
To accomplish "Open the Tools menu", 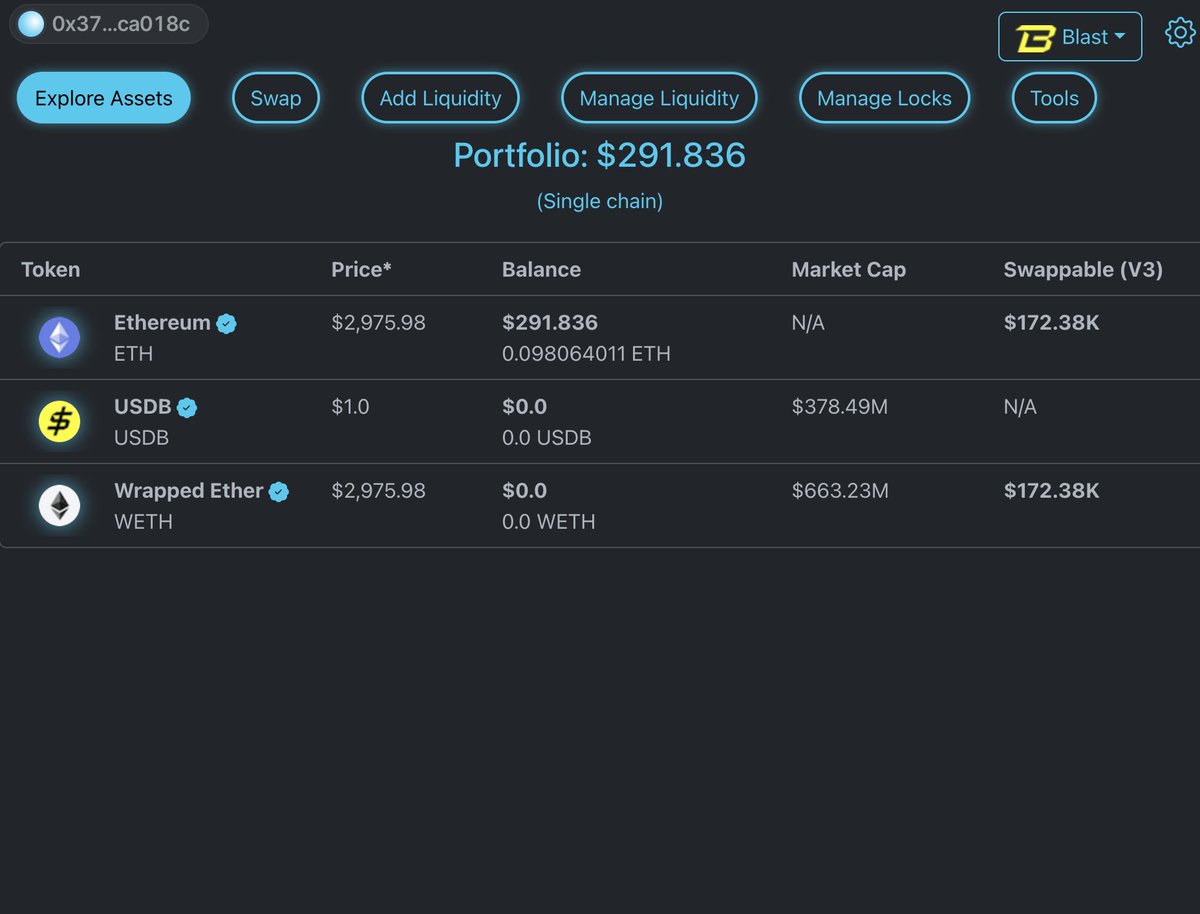I will [1055, 98].
